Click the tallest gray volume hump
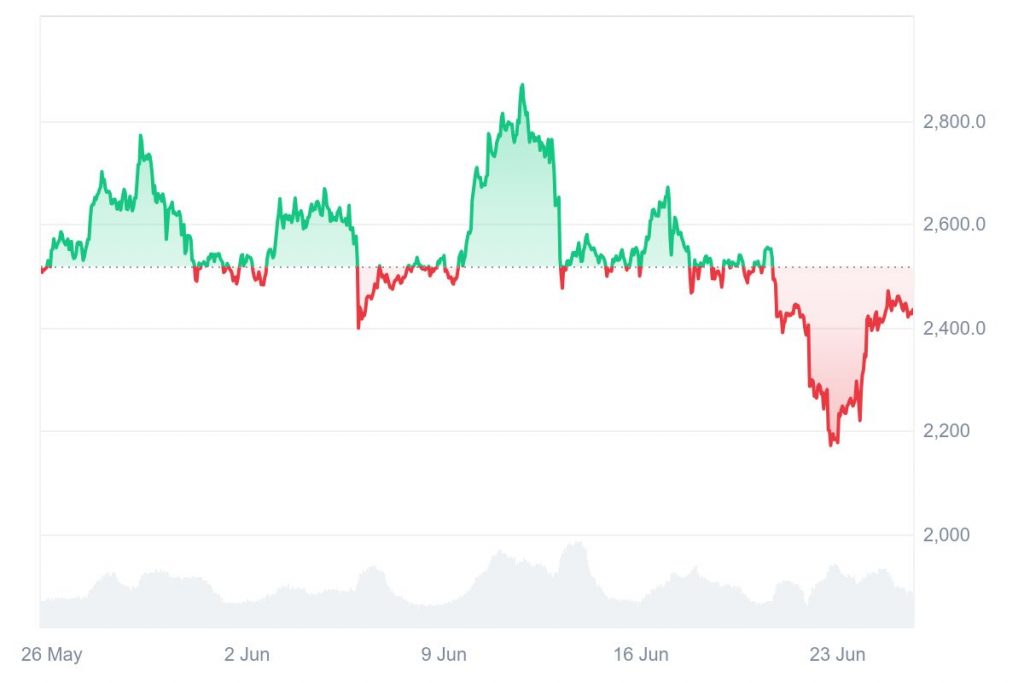This screenshot has width=1024, height=683. pos(574,546)
